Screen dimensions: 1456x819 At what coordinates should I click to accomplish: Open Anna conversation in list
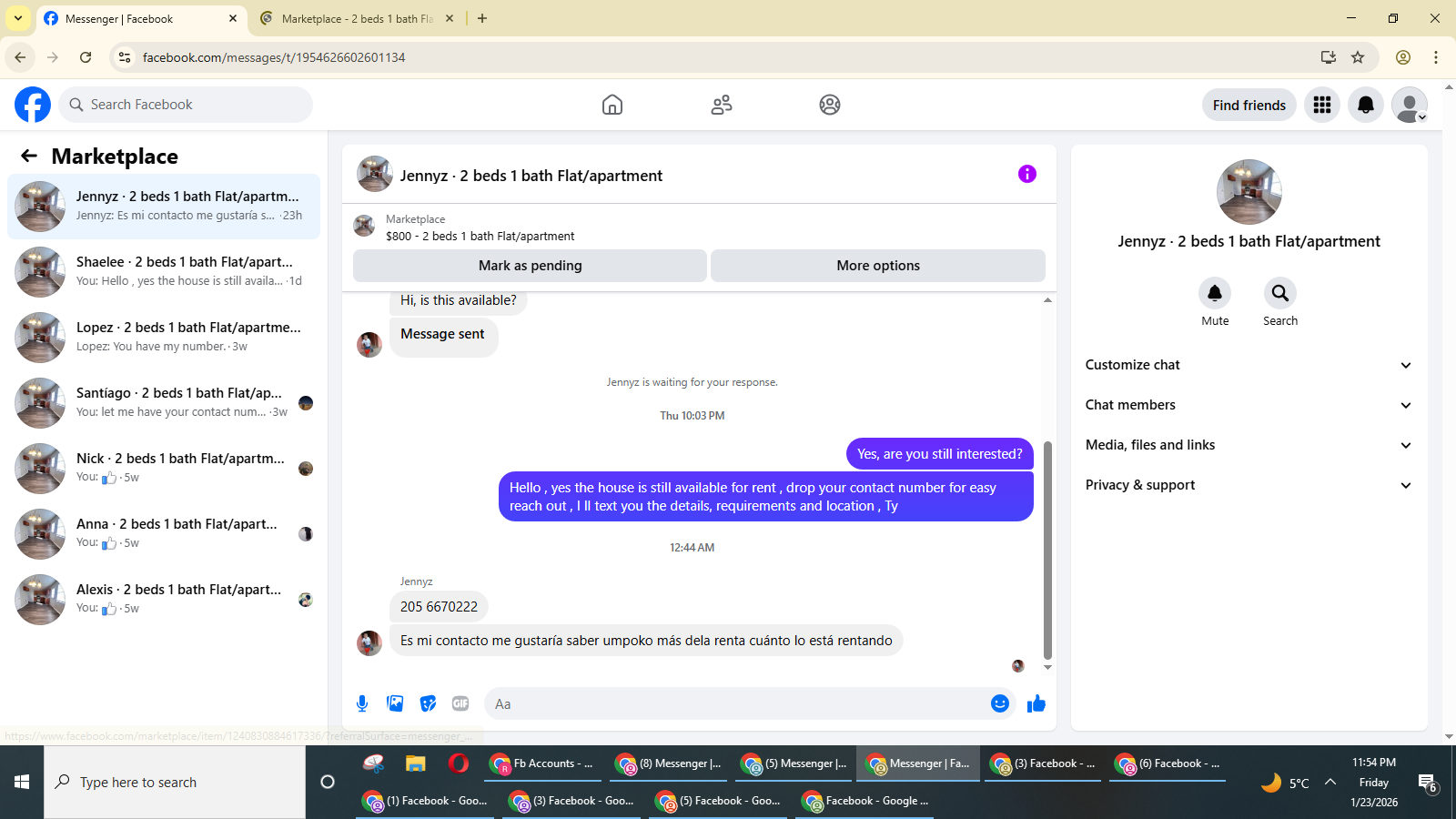tap(164, 534)
